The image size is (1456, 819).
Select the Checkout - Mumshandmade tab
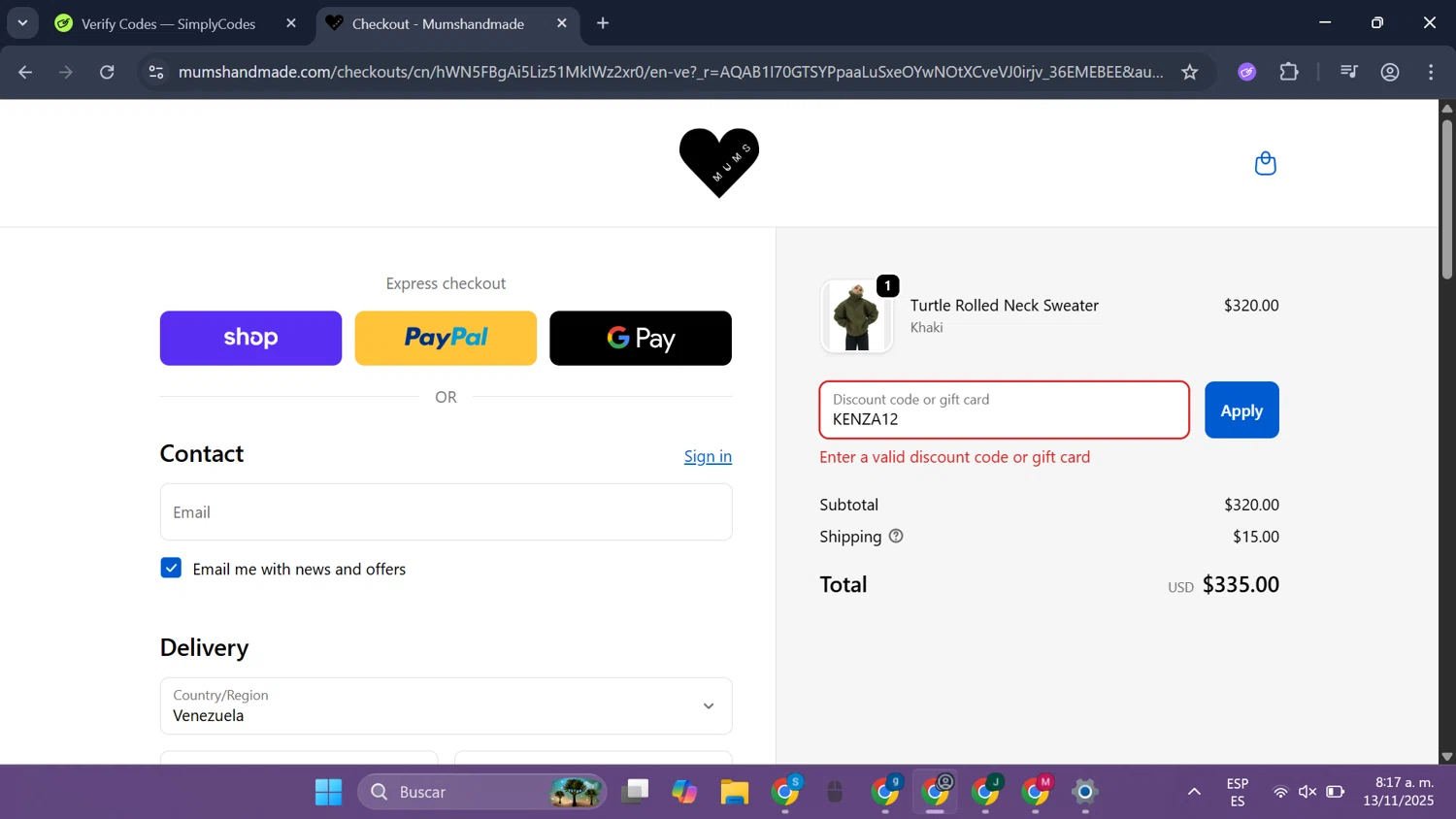[x=439, y=23]
